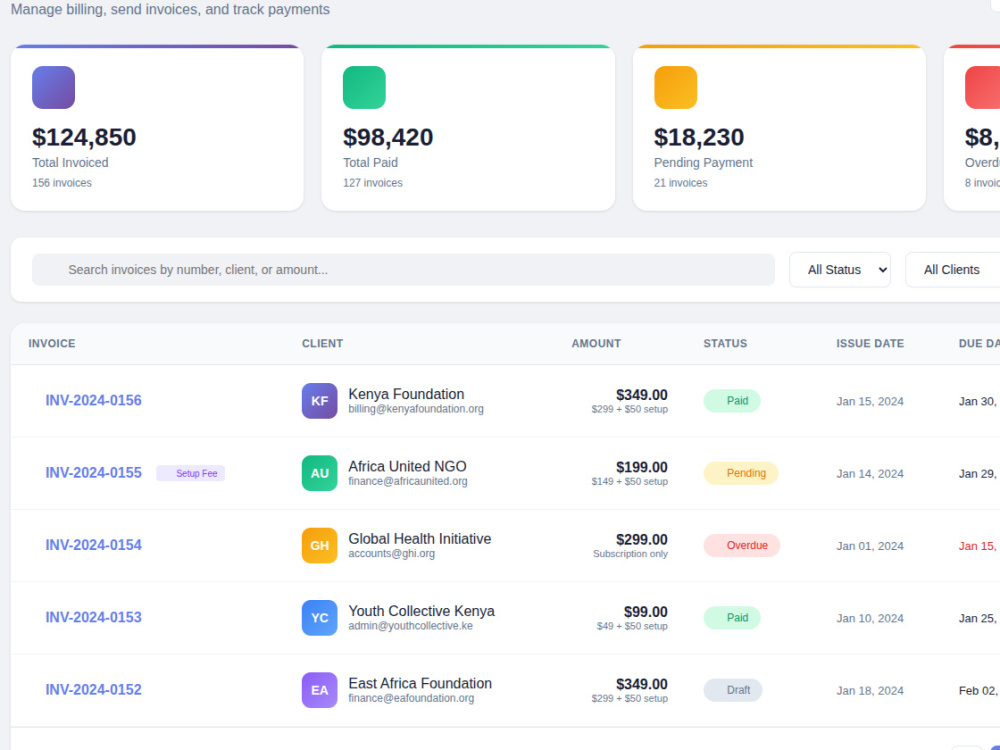The width and height of the screenshot is (1000, 750).
Task: Open invoice INV-2024-0155
Action: pos(93,473)
